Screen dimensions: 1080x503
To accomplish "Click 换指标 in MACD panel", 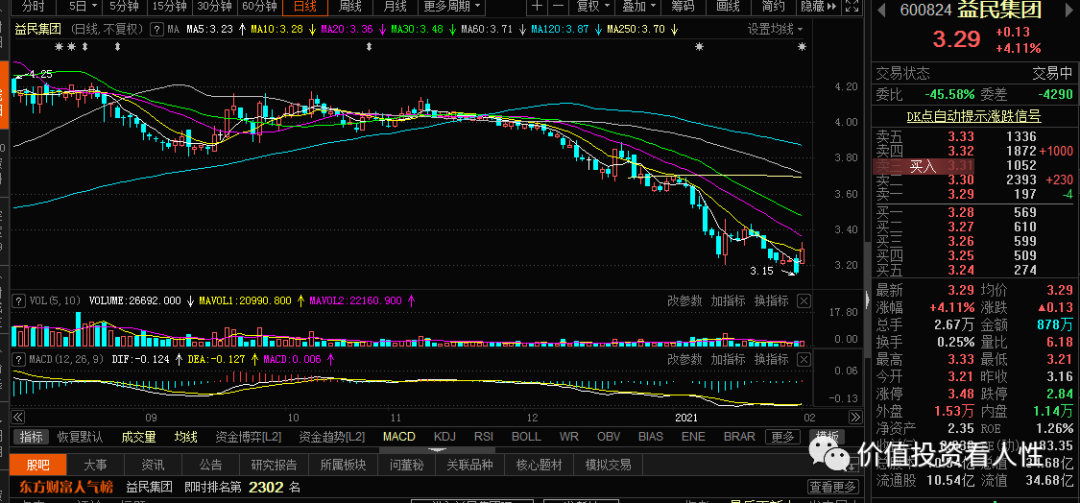I will click(x=771, y=359).
